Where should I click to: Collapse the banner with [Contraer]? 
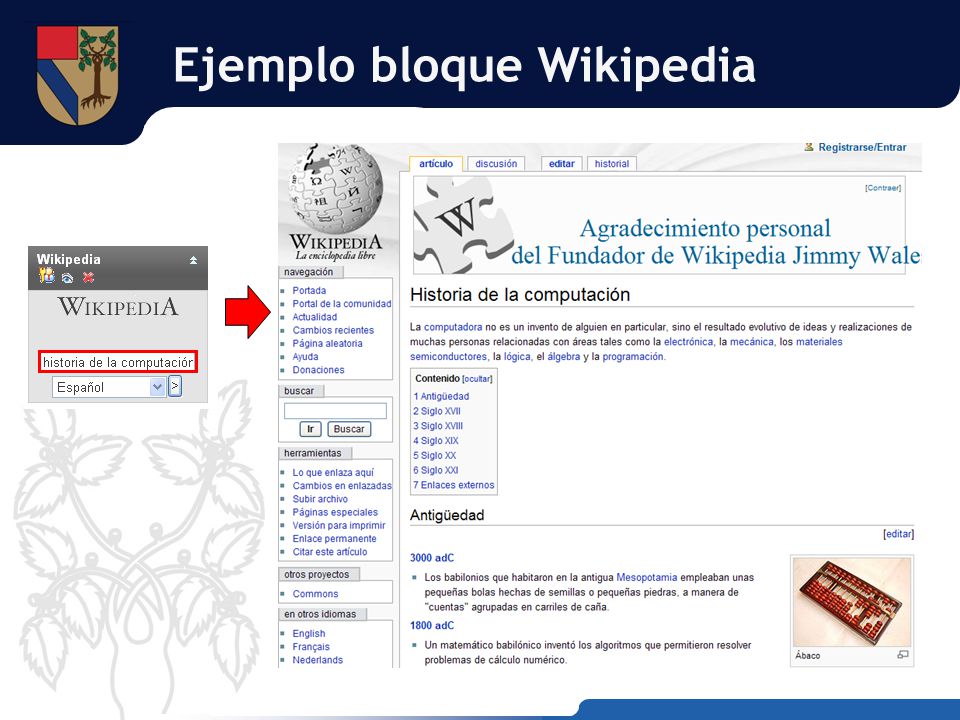tap(883, 188)
